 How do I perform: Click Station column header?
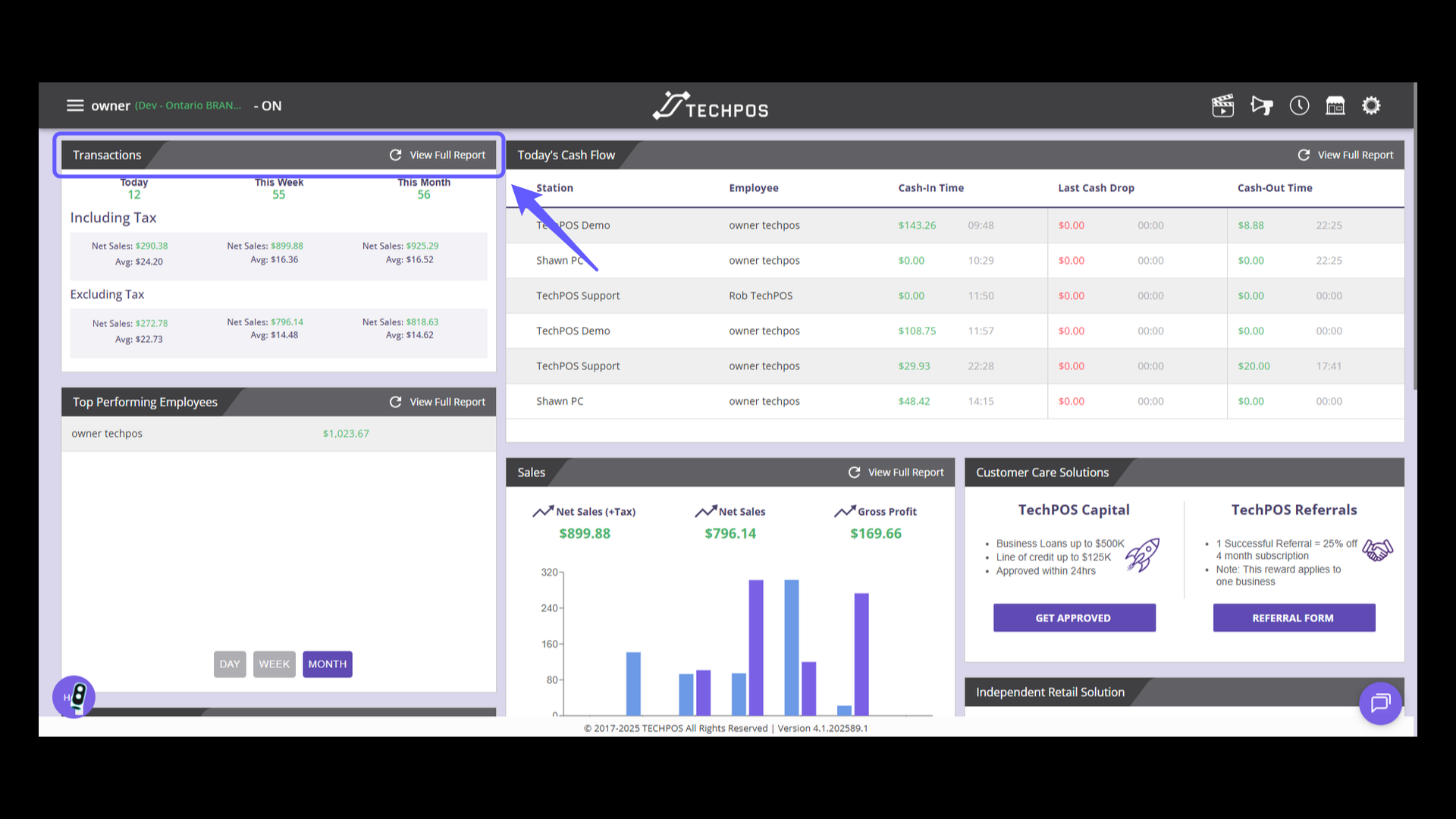pos(554,188)
